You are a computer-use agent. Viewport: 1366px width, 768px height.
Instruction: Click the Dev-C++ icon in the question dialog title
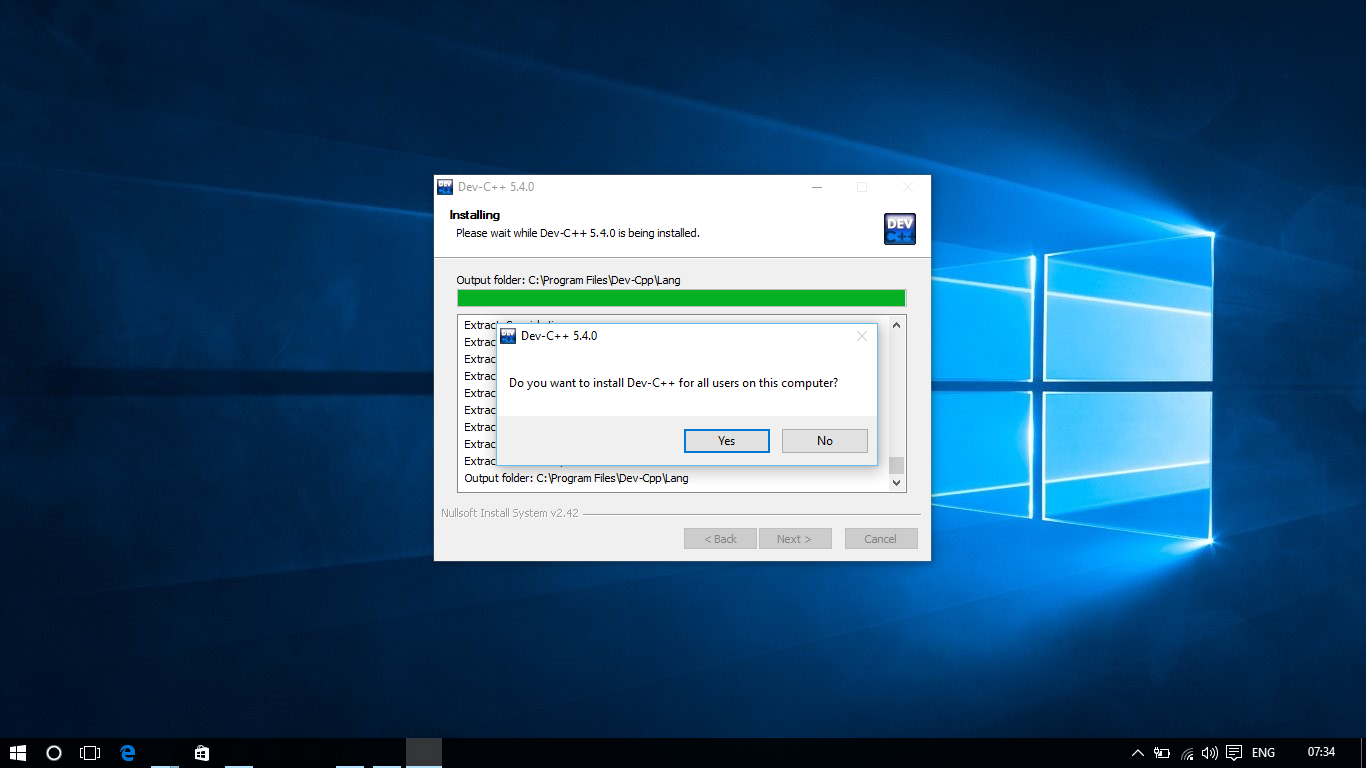508,336
